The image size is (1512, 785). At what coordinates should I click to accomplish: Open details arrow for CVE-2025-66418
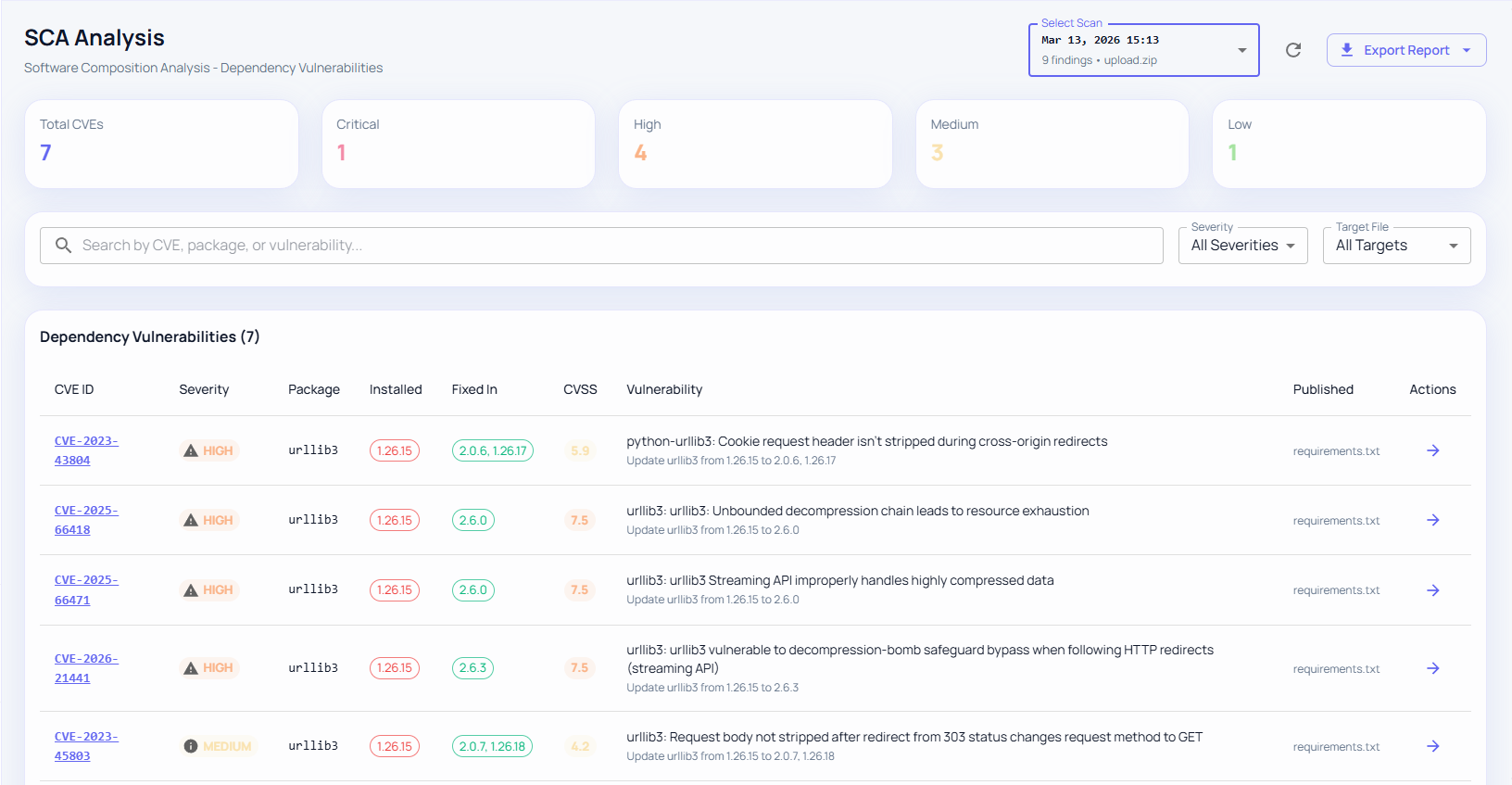[1432, 520]
